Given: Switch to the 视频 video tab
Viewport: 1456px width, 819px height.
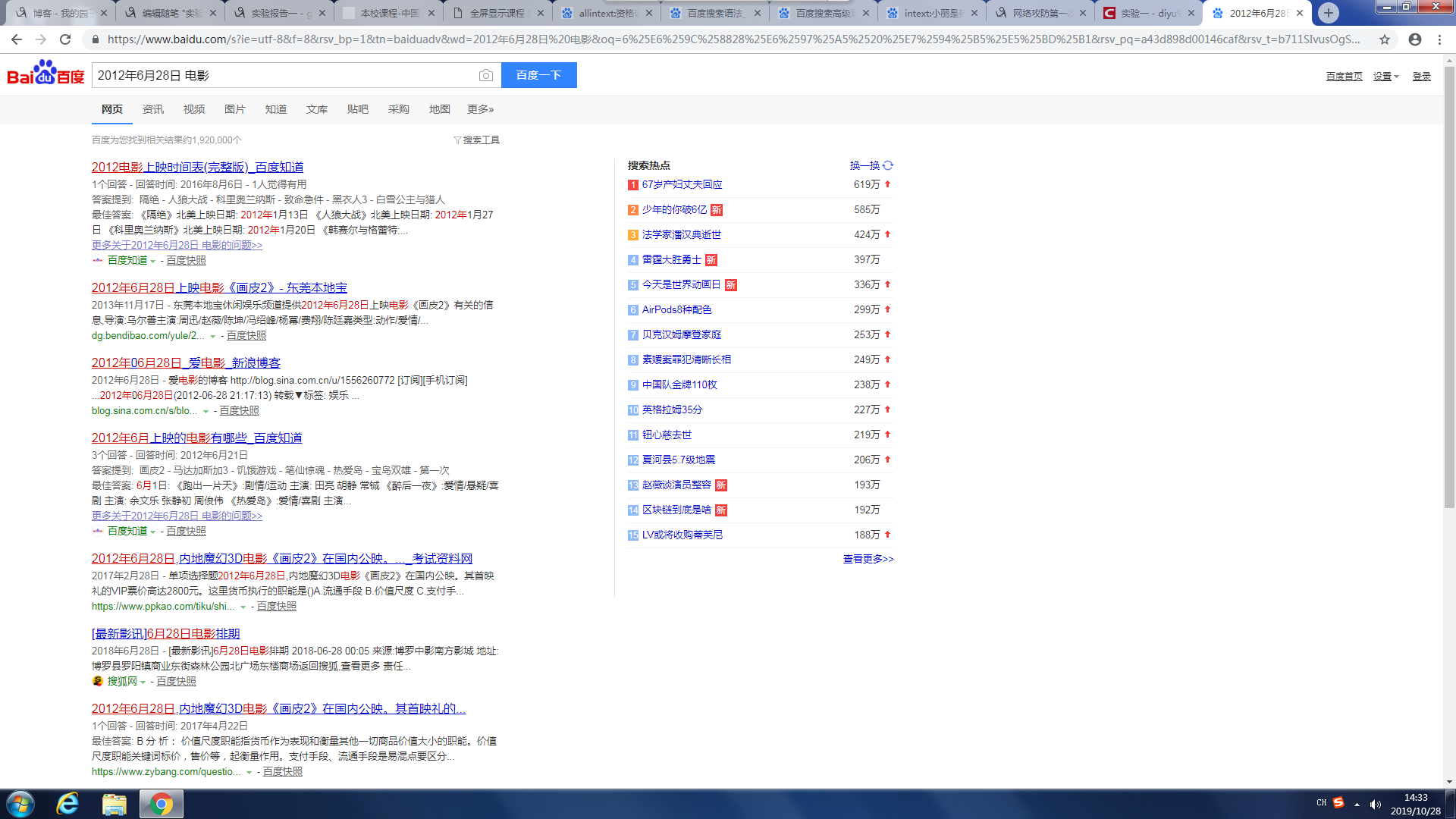Looking at the screenshot, I should click(x=193, y=109).
